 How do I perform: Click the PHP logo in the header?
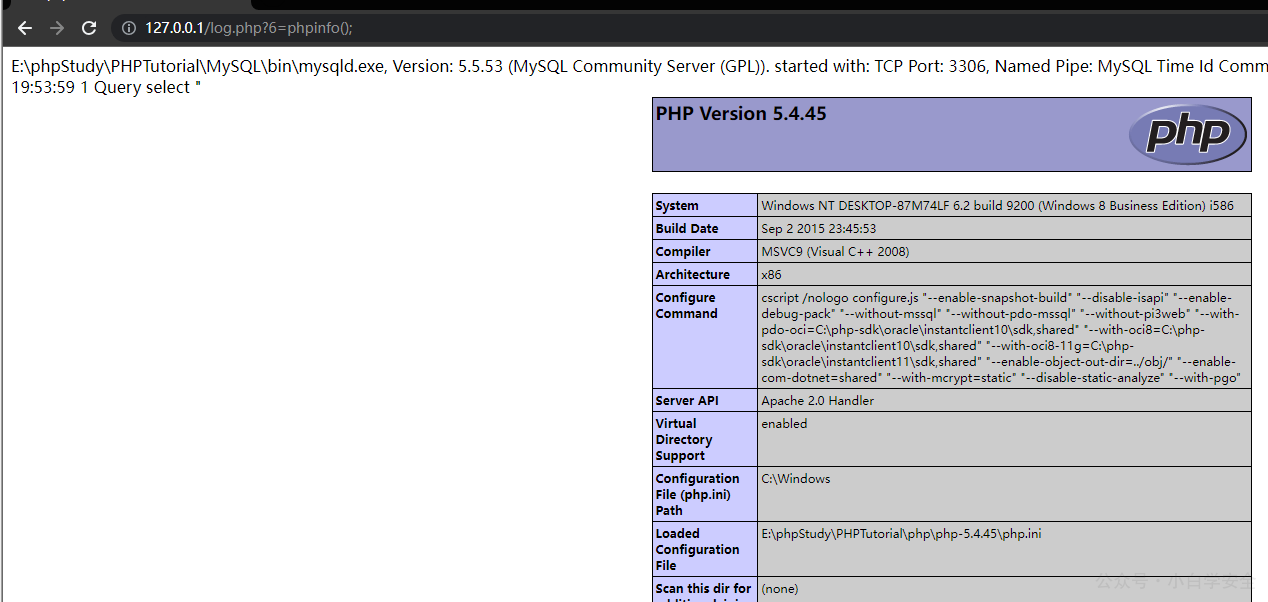click(x=1188, y=134)
